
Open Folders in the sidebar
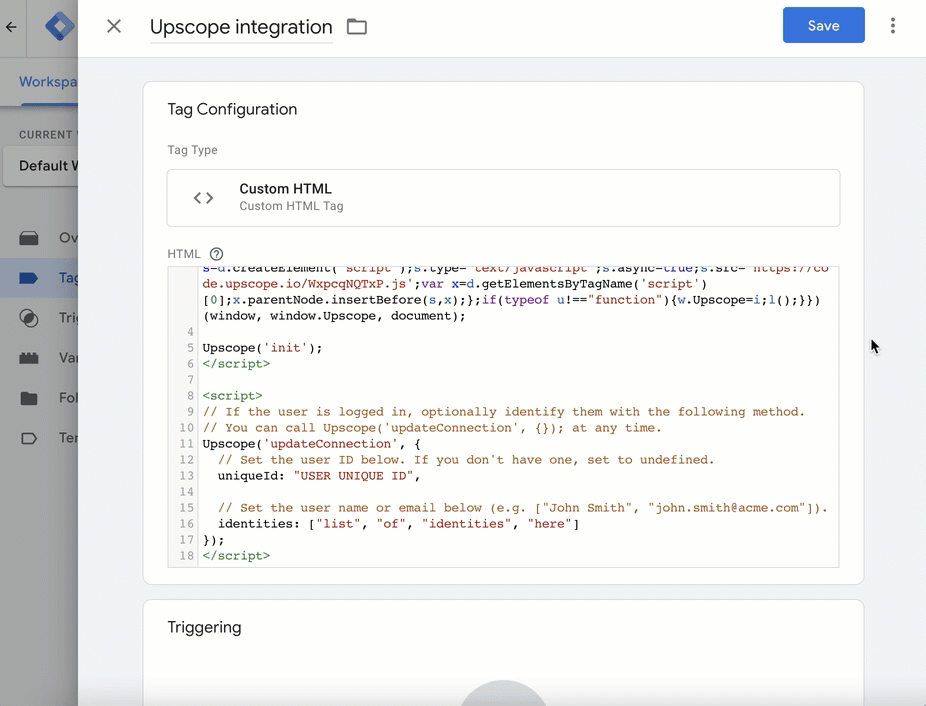[x=30, y=398]
